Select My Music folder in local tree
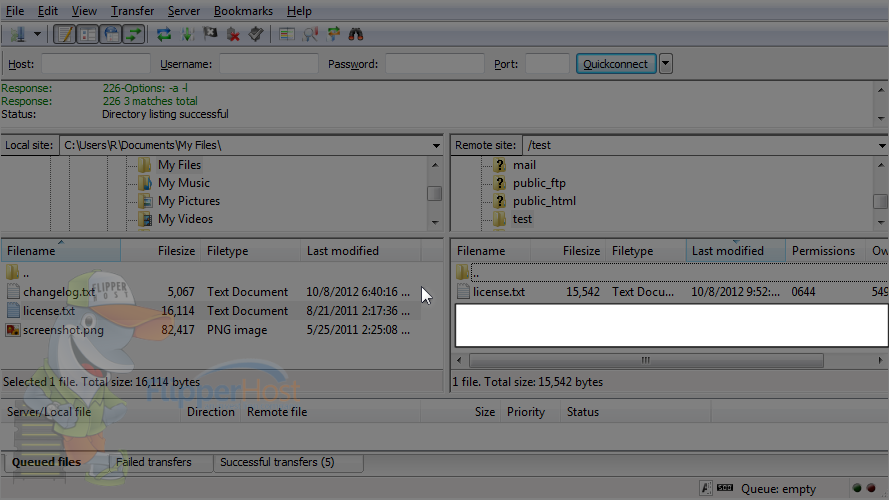Image resolution: width=889 pixels, height=500 pixels. 183,183
